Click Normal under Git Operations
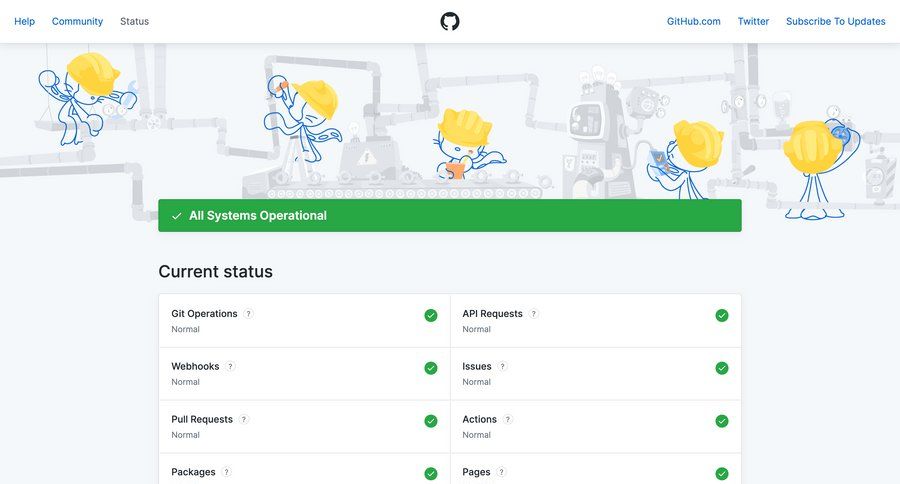 click(x=185, y=329)
